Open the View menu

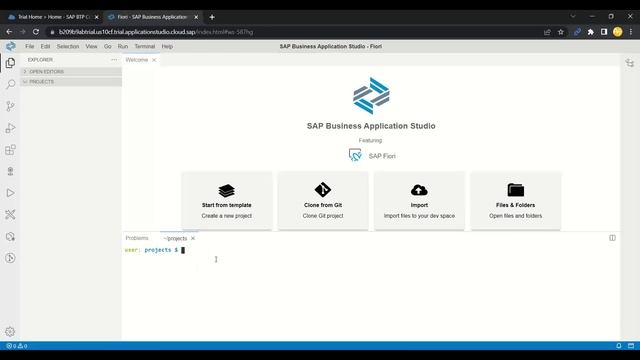91,47
